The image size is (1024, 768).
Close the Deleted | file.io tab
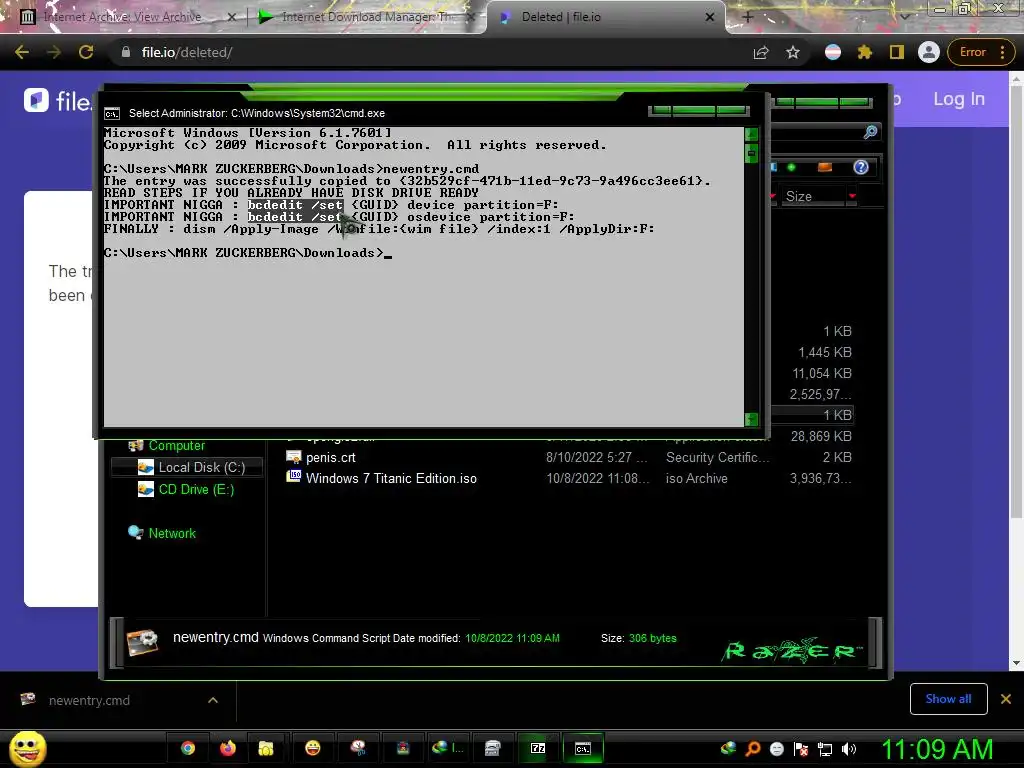pos(710,17)
